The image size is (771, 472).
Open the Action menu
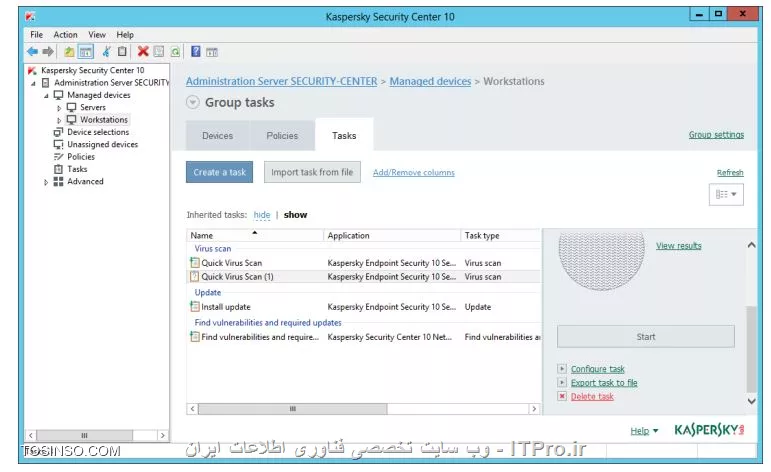point(65,34)
